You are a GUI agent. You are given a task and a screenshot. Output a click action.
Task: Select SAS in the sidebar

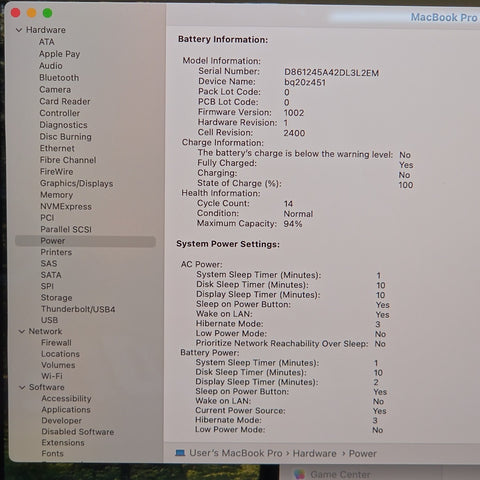click(49, 264)
